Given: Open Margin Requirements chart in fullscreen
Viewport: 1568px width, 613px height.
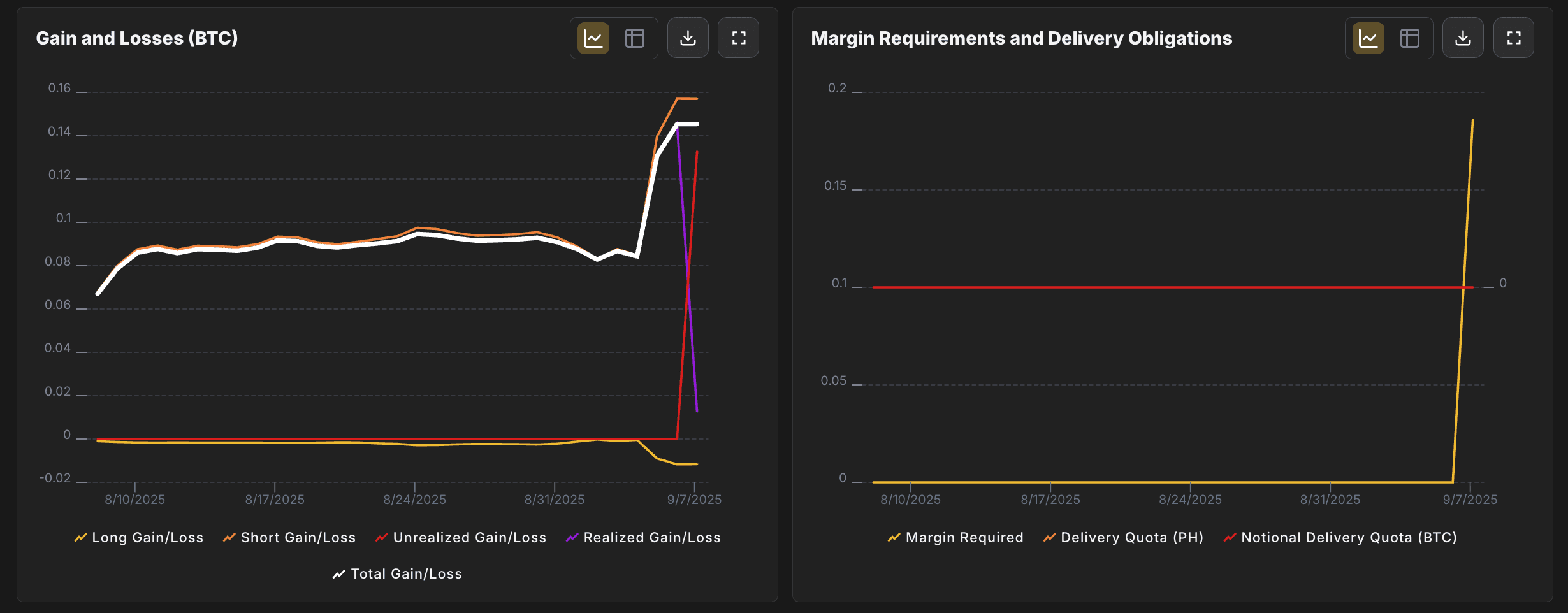Looking at the screenshot, I should tap(1514, 38).
